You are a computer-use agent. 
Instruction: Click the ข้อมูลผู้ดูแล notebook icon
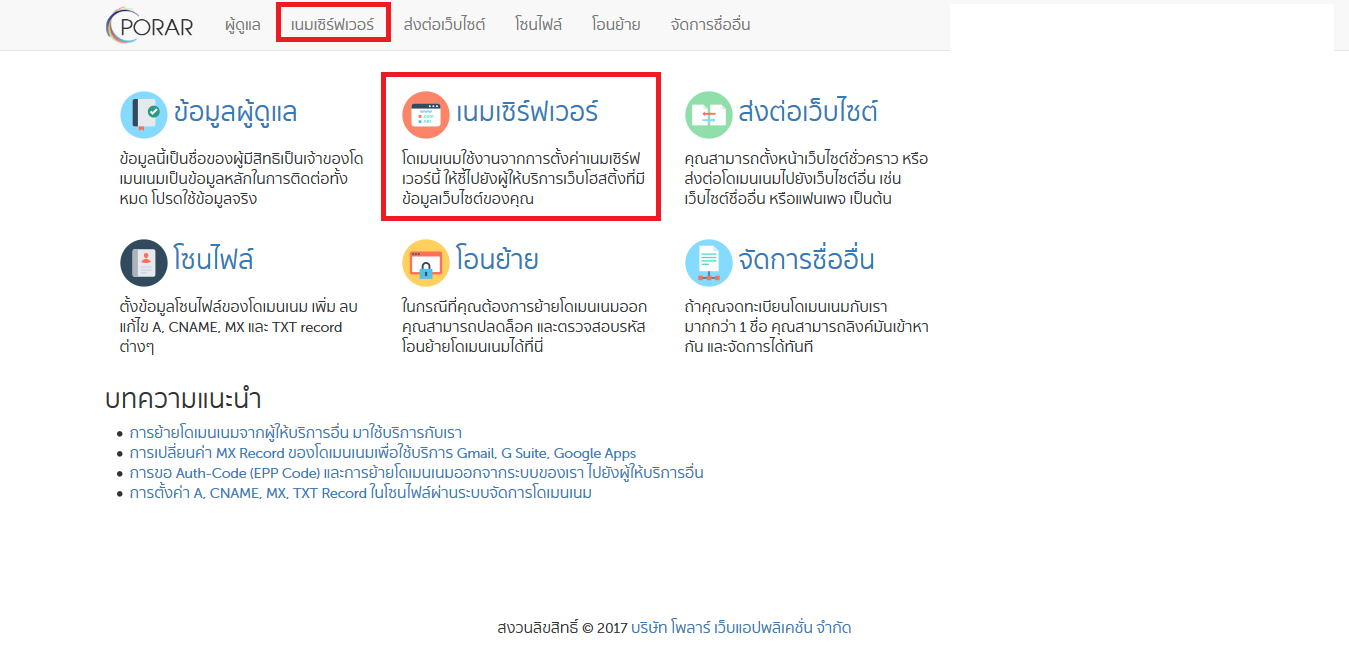[143, 114]
